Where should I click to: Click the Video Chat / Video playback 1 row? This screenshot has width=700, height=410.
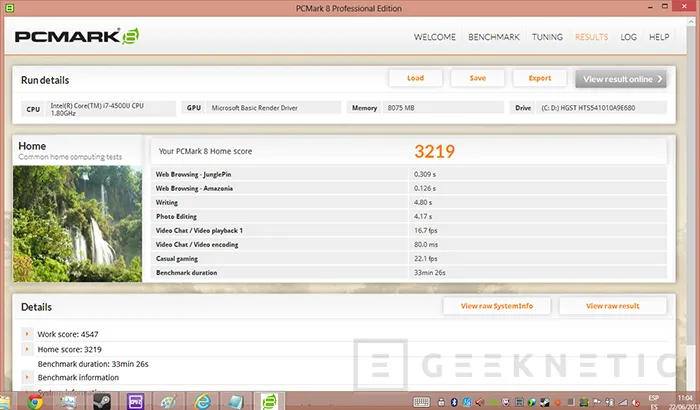click(409, 230)
